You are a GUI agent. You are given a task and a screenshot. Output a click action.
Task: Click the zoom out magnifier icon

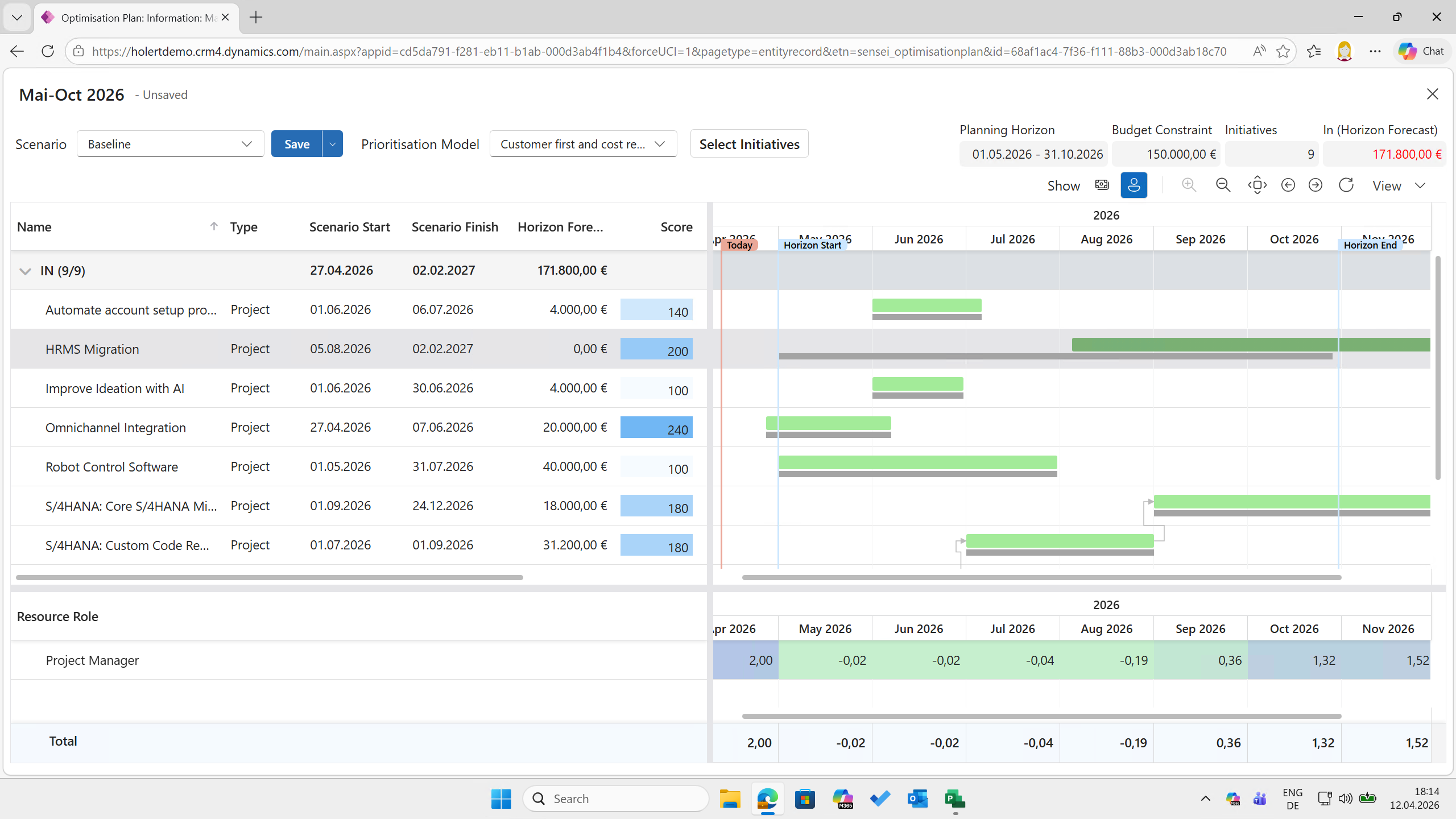1223,185
